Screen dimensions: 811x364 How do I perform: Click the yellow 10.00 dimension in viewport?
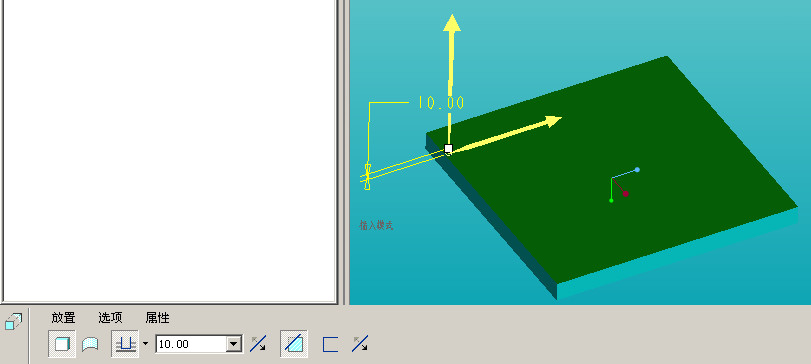(441, 102)
